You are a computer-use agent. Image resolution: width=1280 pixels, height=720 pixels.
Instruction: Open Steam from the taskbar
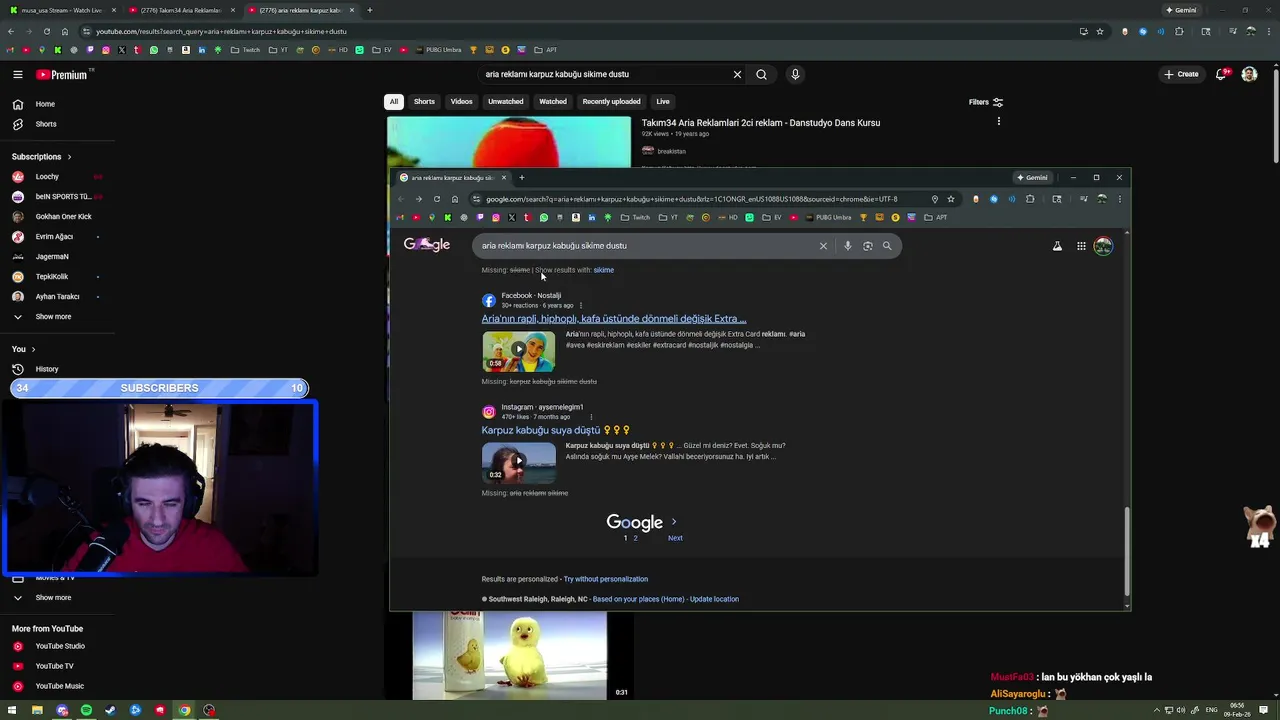[x=111, y=711]
